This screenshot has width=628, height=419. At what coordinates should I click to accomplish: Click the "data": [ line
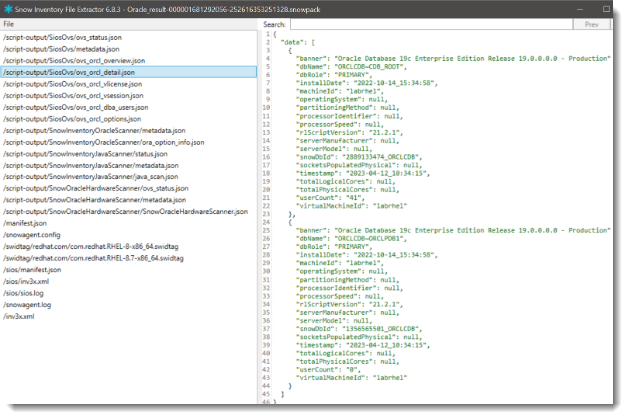[x=298, y=42]
